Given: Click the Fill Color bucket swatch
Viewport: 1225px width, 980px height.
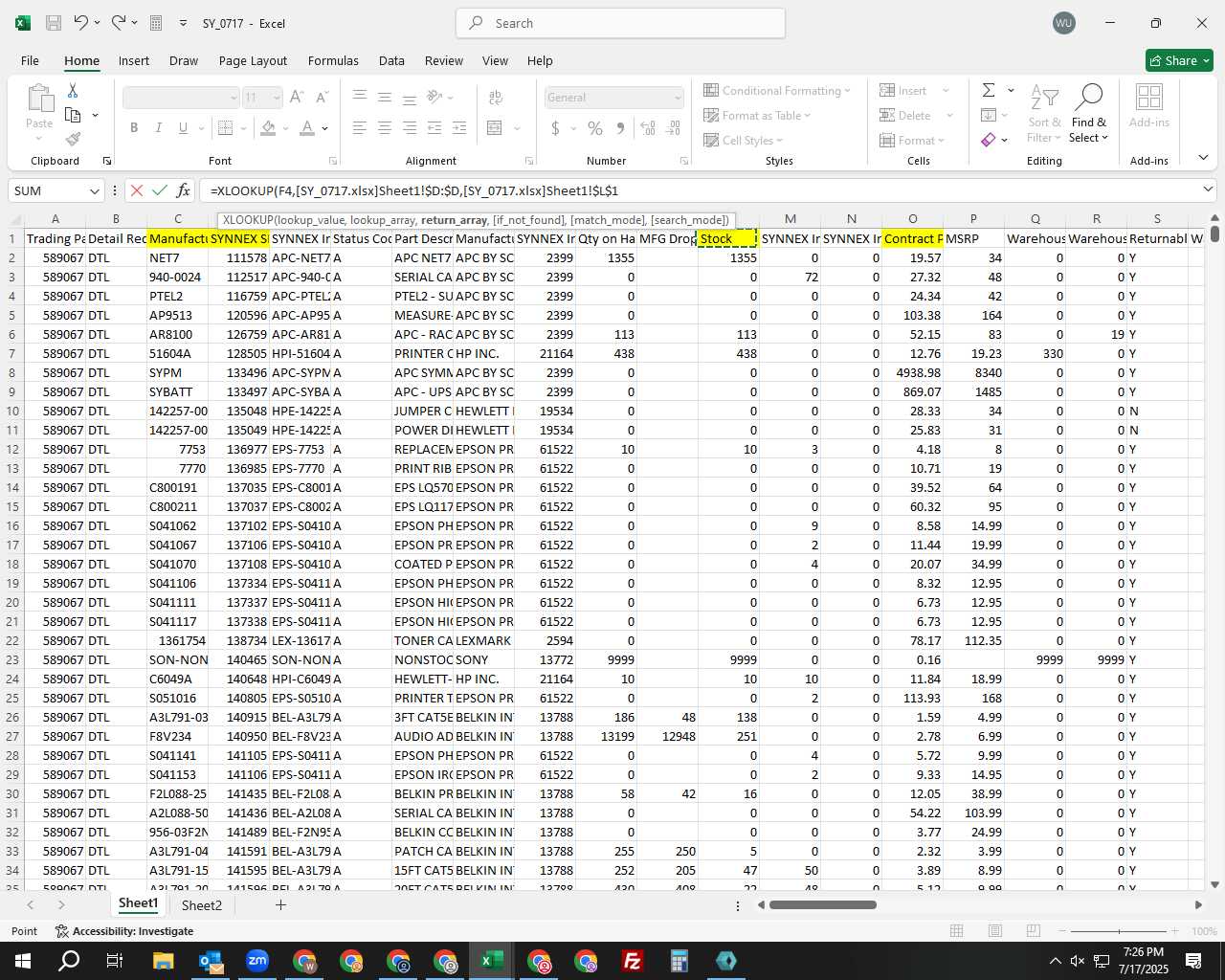Looking at the screenshot, I should (x=269, y=127).
